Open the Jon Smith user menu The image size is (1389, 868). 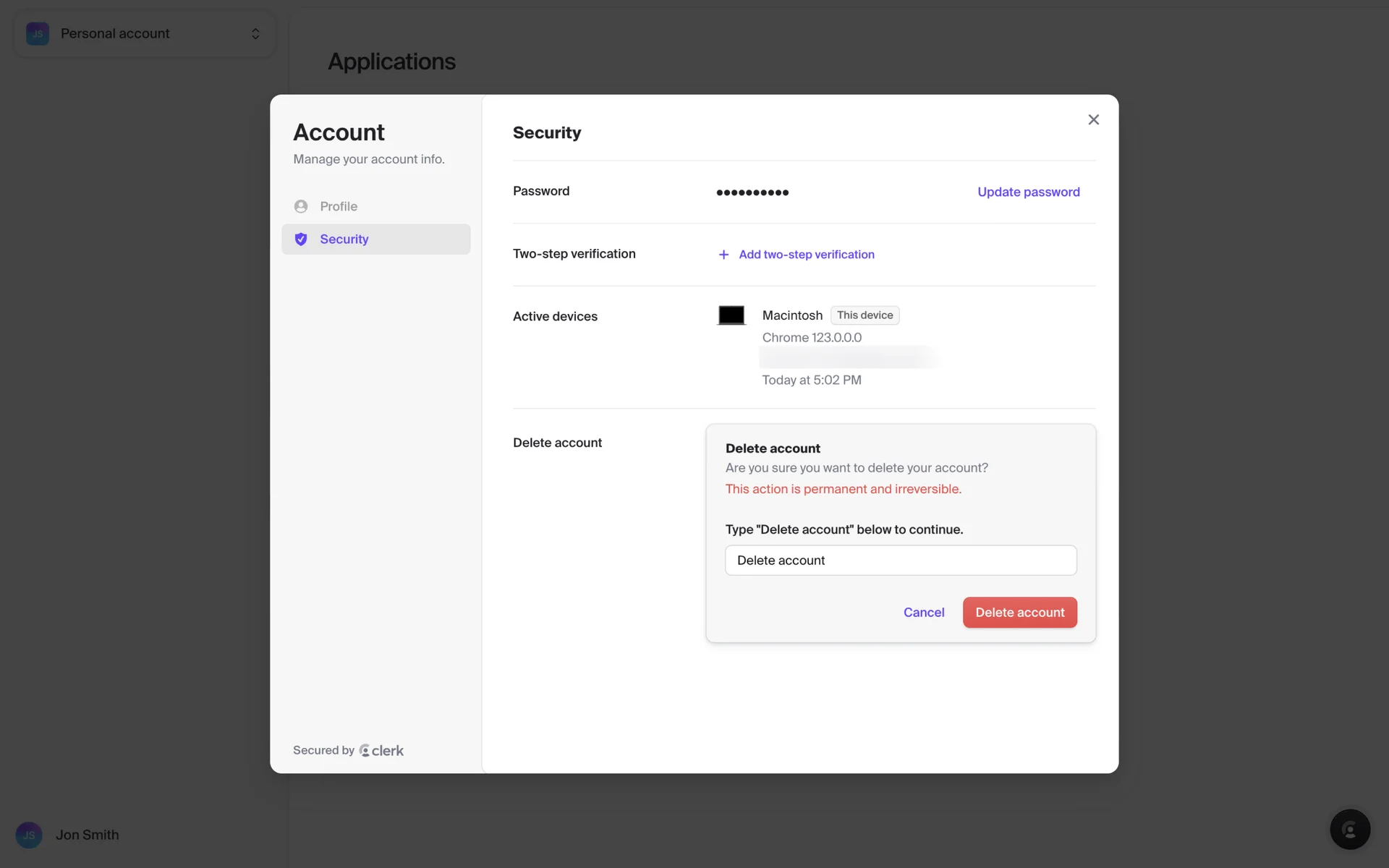(x=87, y=835)
